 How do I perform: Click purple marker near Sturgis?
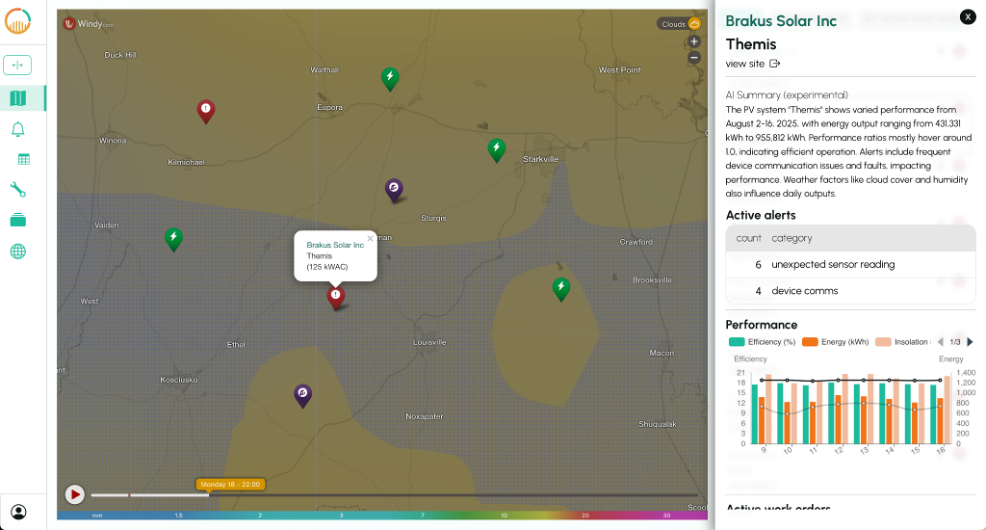click(x=394, y=188)
